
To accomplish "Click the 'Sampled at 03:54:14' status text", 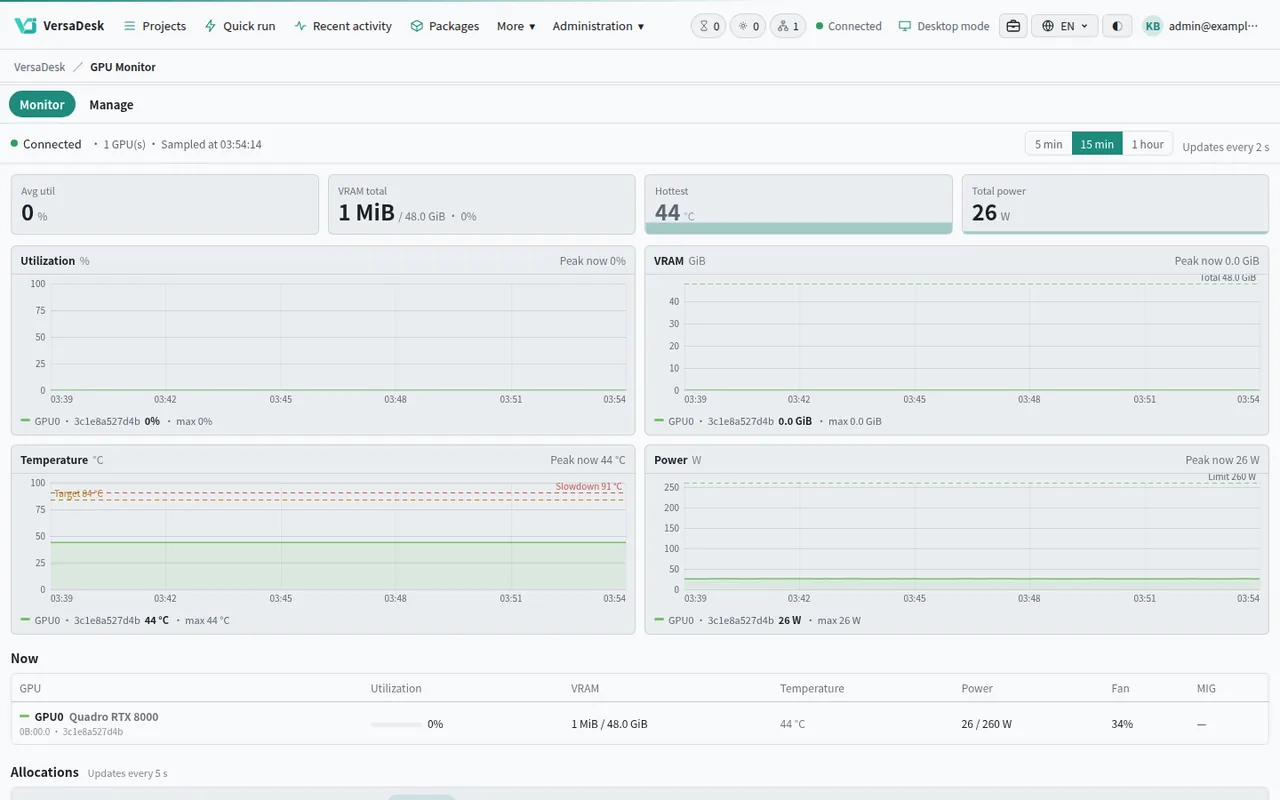I will (x=211, y=144).
